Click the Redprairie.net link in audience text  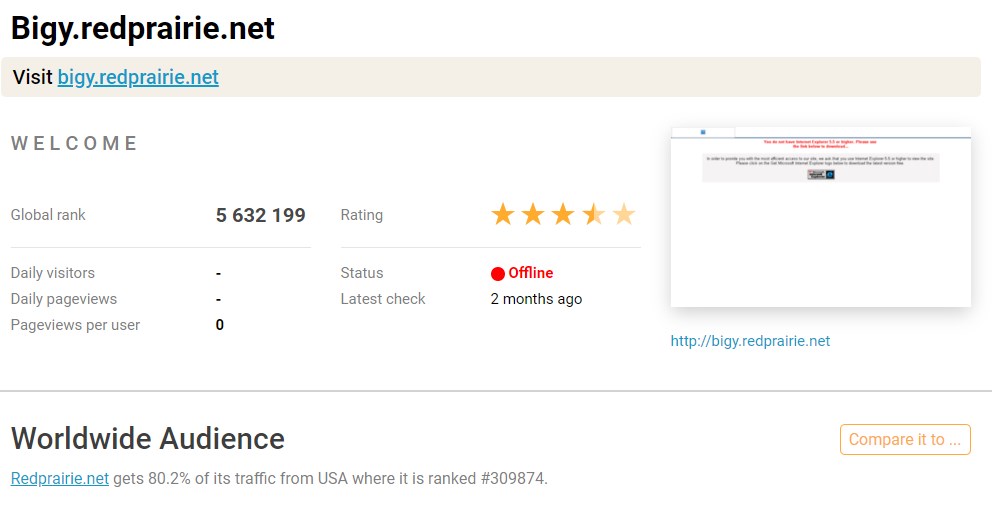60,479
